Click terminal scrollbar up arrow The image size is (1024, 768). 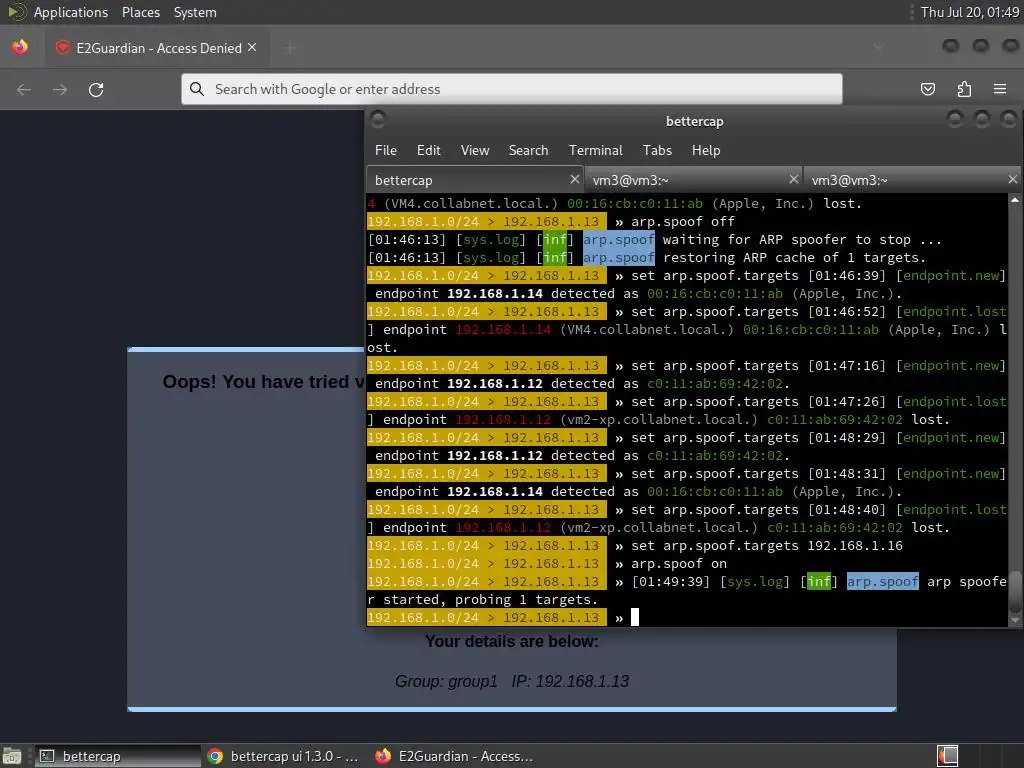[x=1015, y=200]
